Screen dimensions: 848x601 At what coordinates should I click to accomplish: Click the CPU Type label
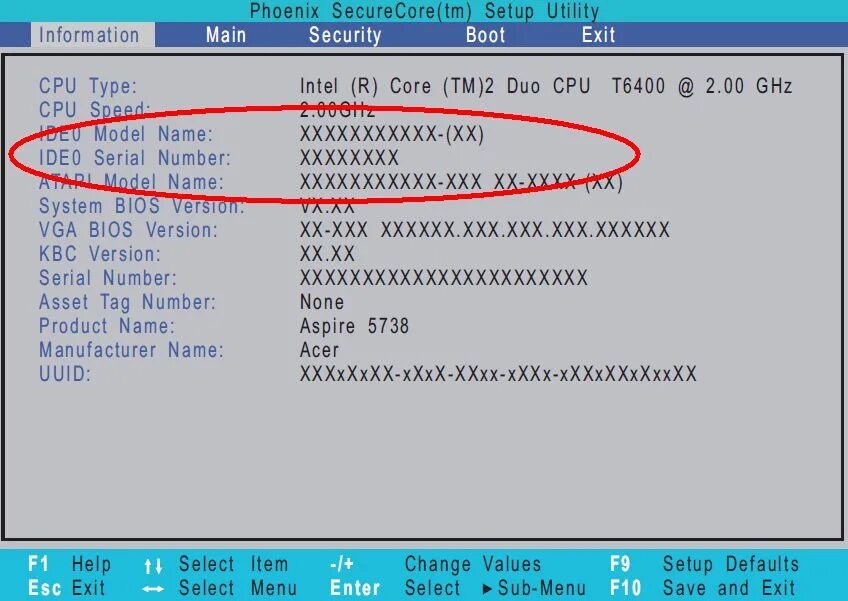click(x=88, y=86)
